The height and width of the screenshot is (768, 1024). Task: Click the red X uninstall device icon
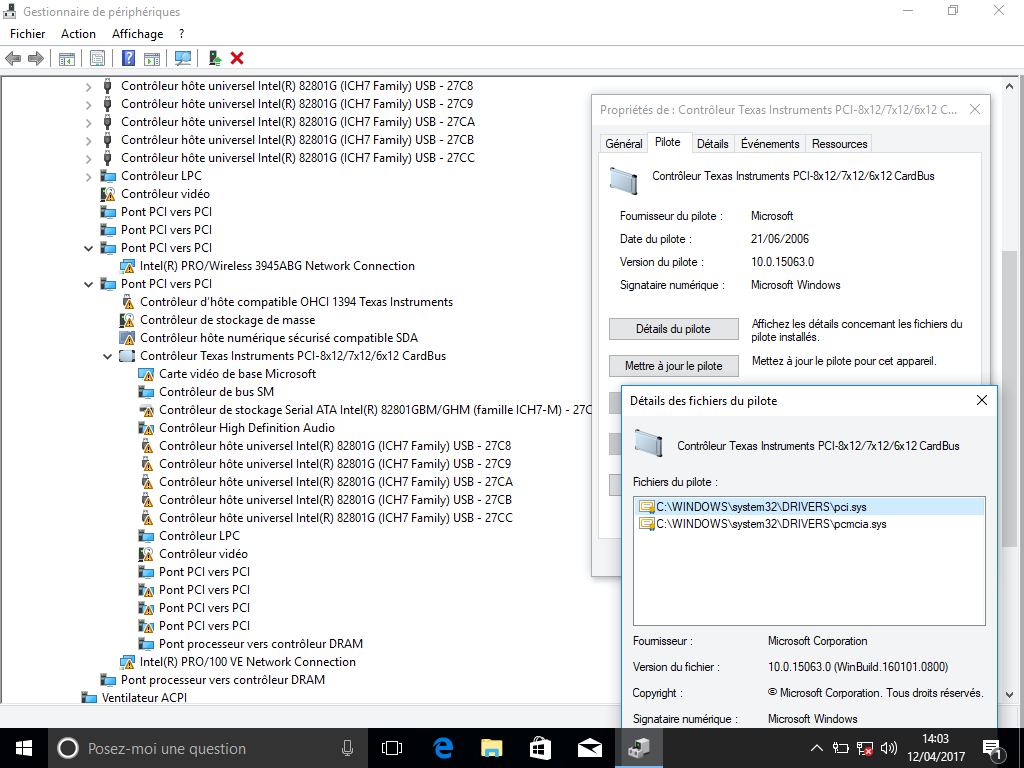(x=237, y=59)
